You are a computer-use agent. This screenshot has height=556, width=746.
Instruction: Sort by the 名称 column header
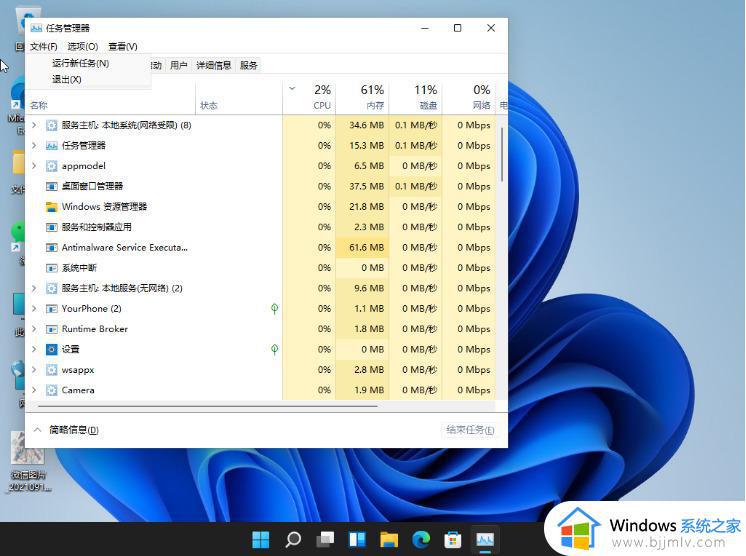39,105
